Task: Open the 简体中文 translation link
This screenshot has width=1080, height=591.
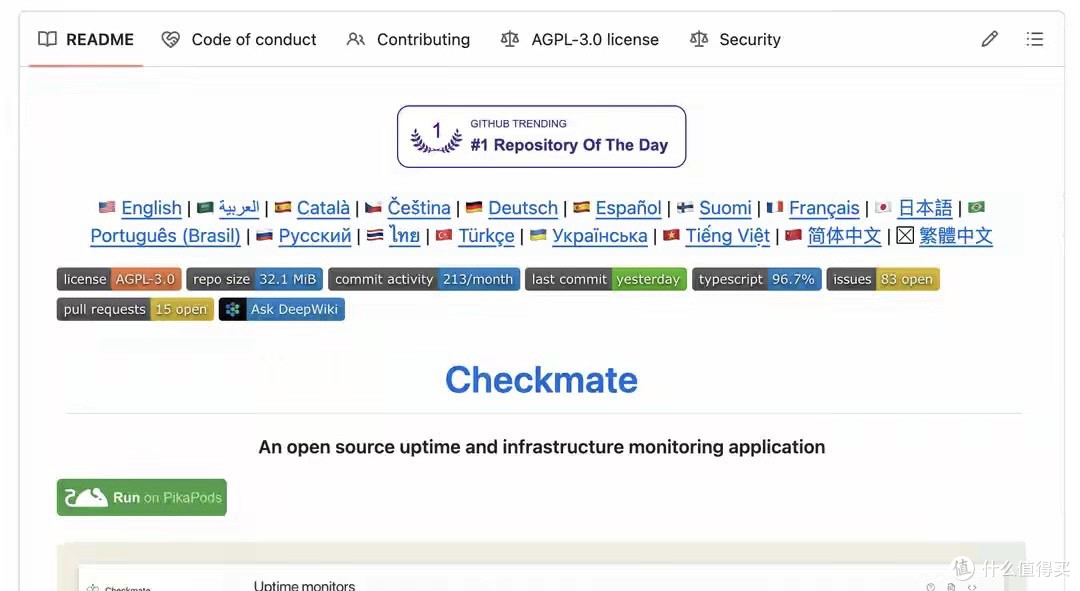Action: tap(844, 236)
